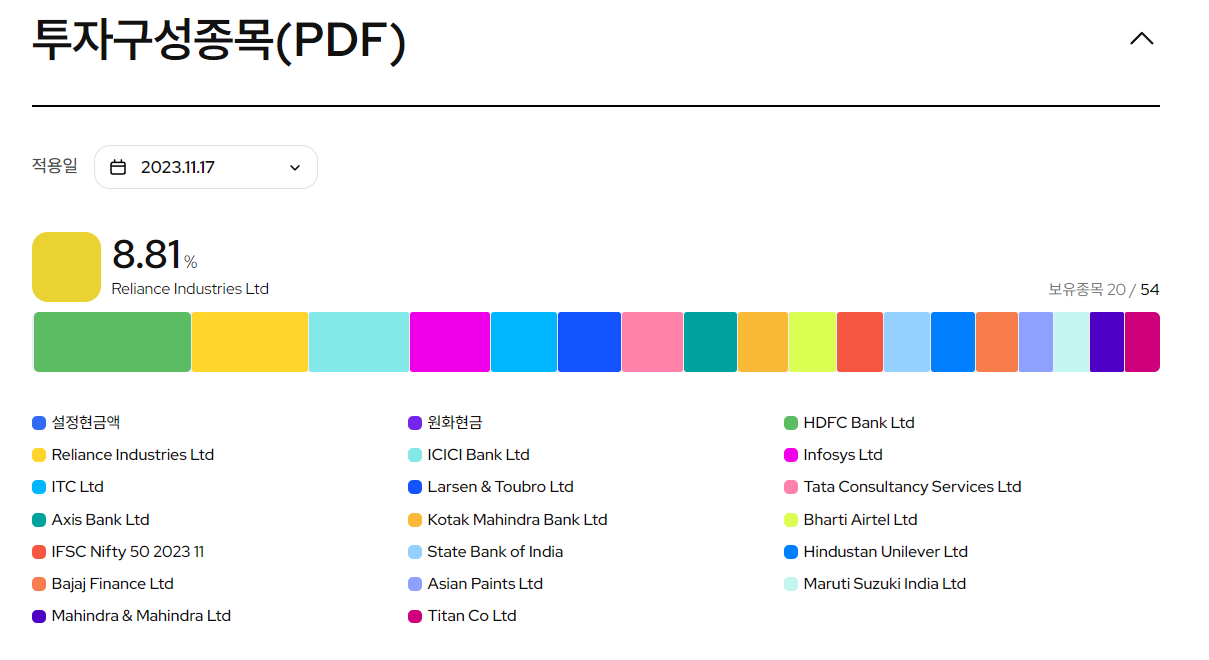Click the 8.81% weight value
Screen dimensions: 1209x660
point(155,256)
